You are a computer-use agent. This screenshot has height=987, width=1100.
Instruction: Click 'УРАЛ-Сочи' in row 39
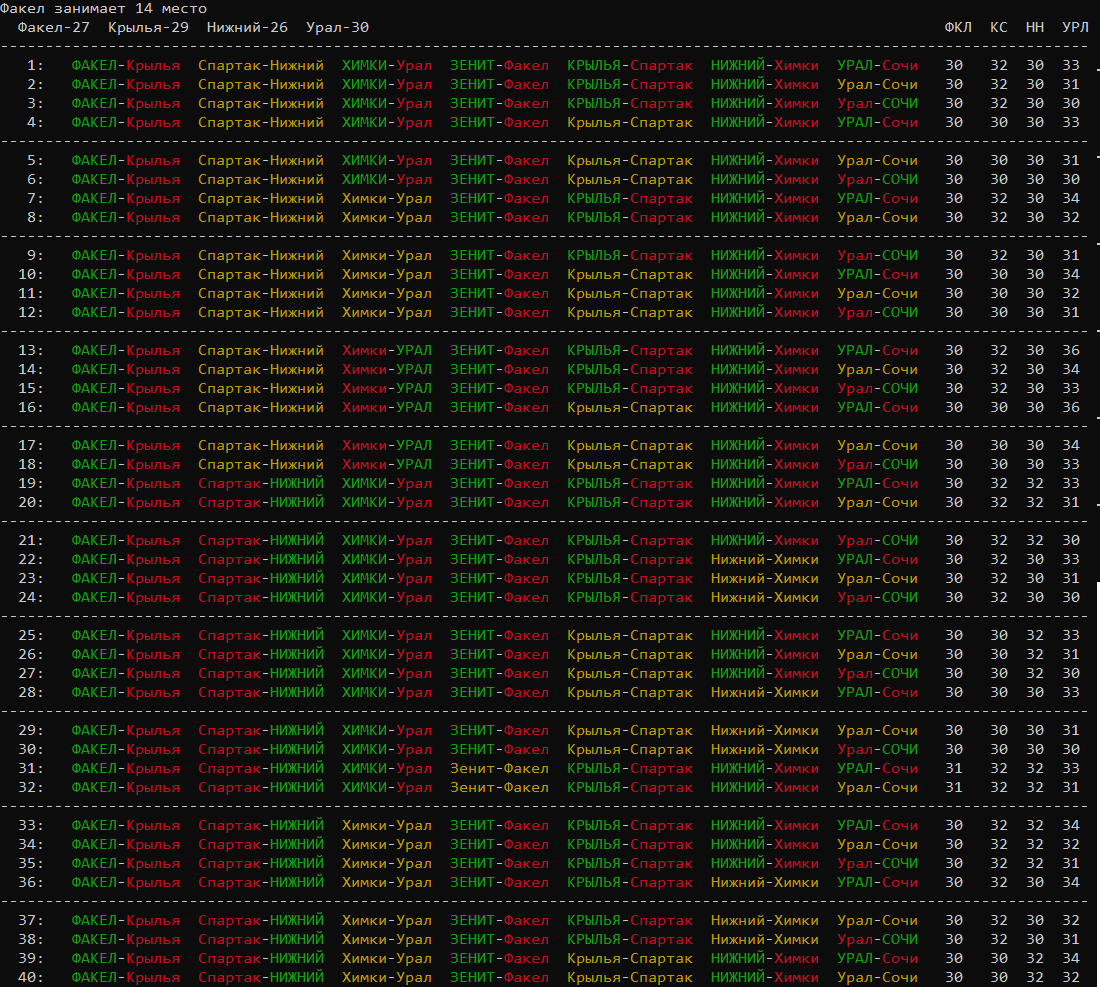click(x=877, y=958)
